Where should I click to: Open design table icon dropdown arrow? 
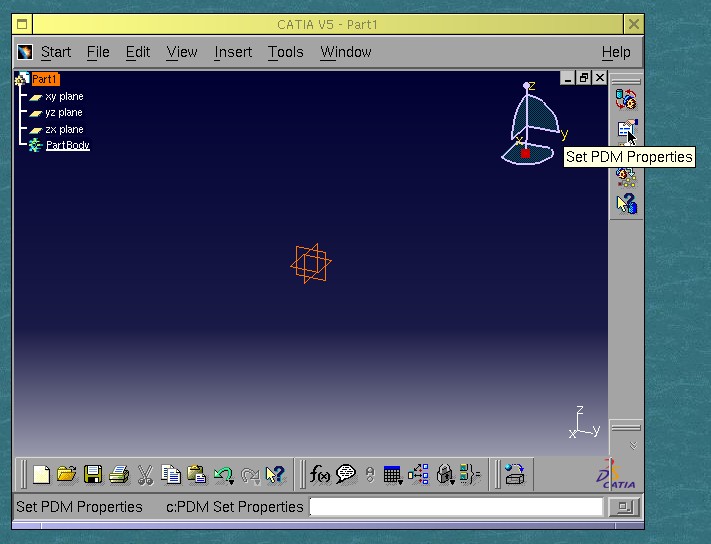tap(400, 482)
